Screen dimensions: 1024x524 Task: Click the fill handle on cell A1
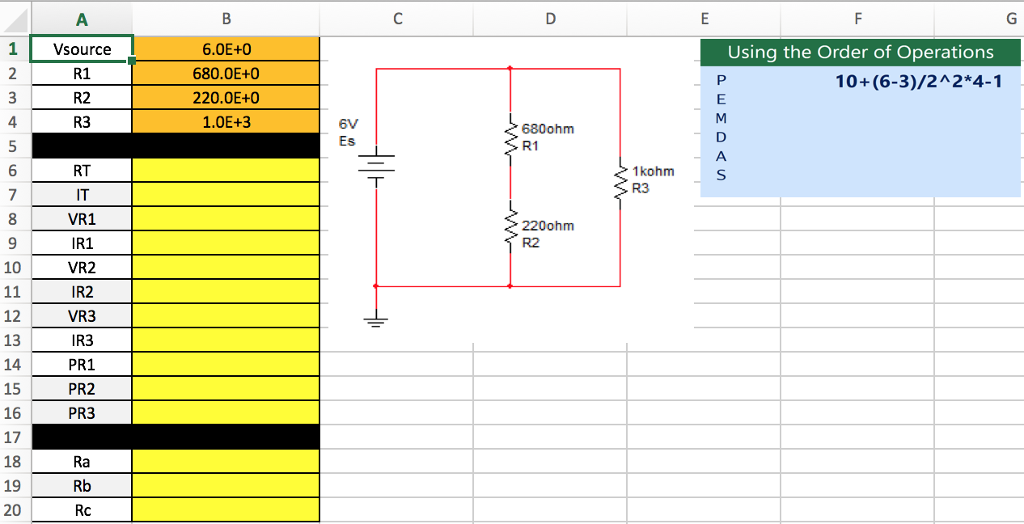[x=132, y=61]
